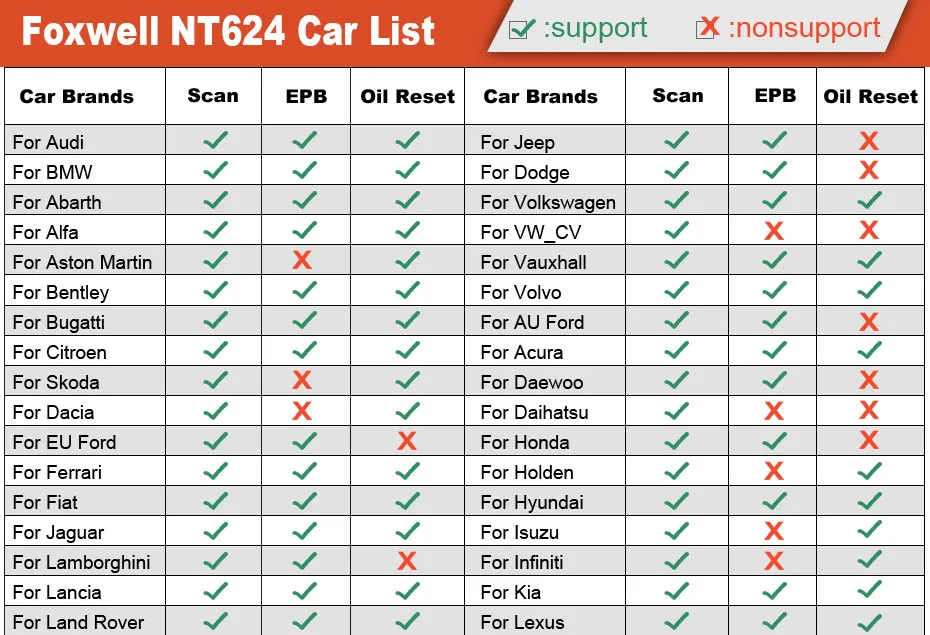The width and height of the screenshot is (930, 635).
Task: Click the red X for Aston Martin EPB
Action: point(302,260)
